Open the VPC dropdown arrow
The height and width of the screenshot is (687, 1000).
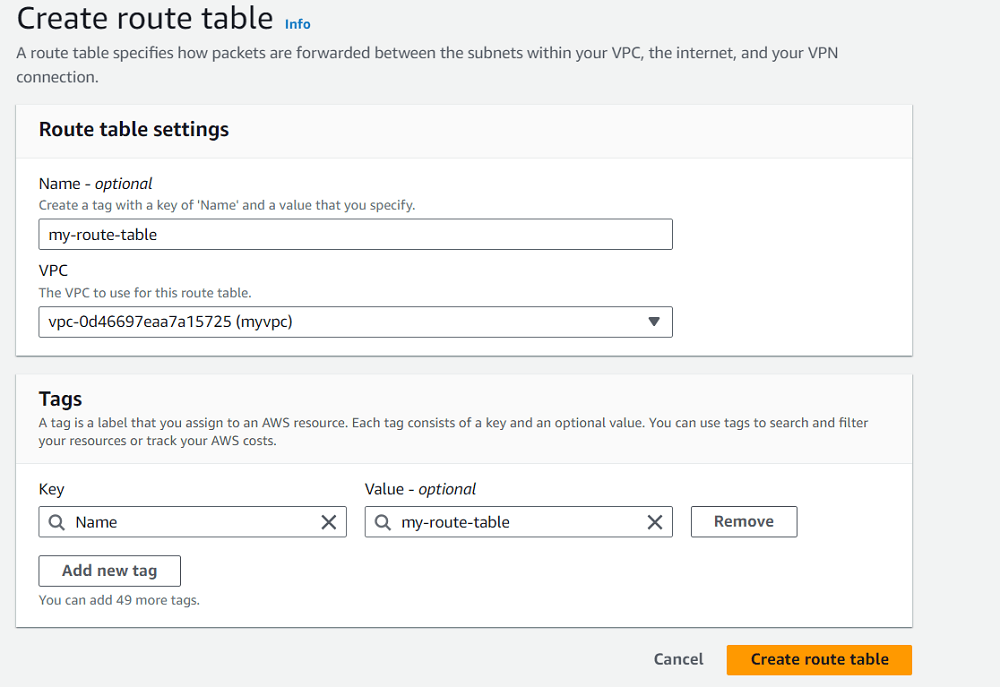(654, 322)
